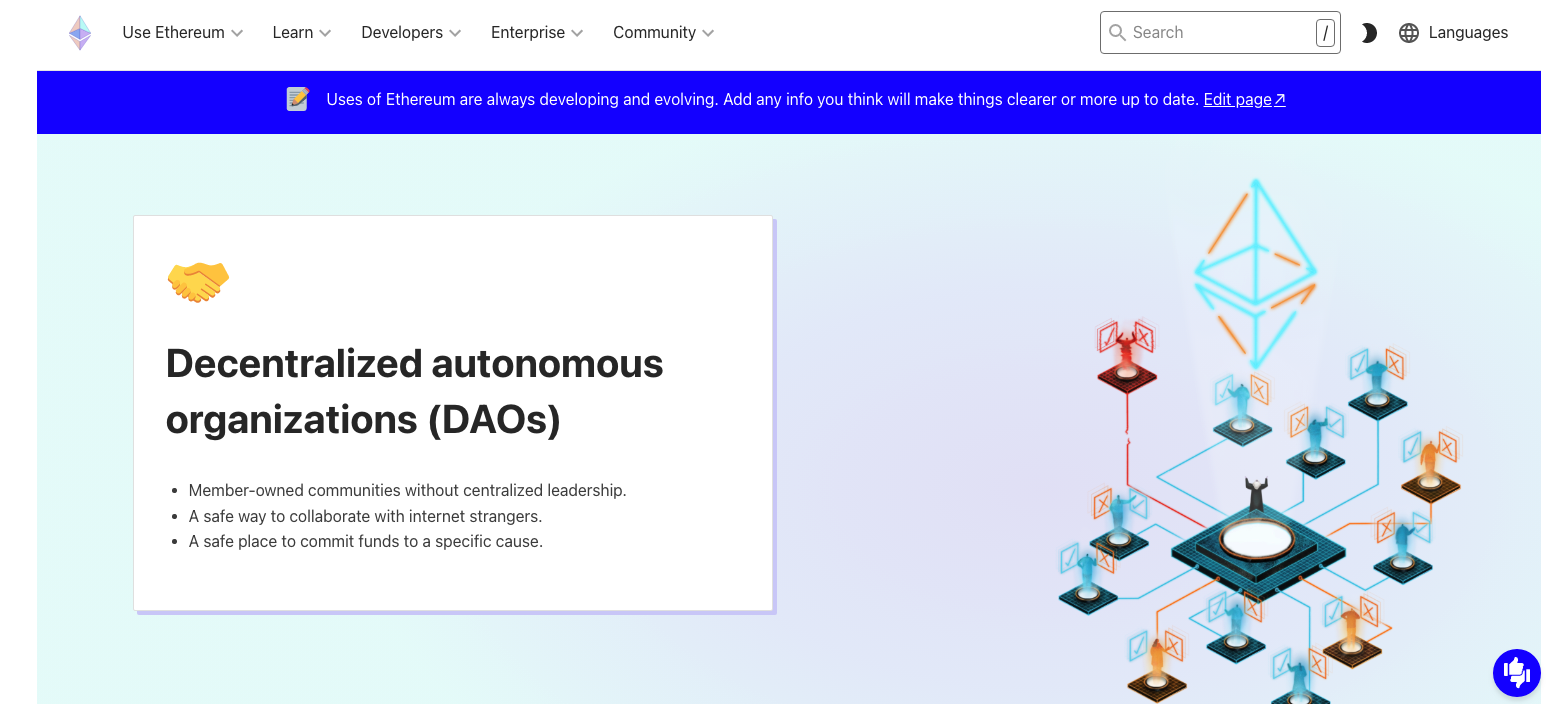Viewport: 1560px width, 704px height.
Task: Expand the chevron next to Use Ethereum
Action: pyautogui.click(x=237, y=33)
